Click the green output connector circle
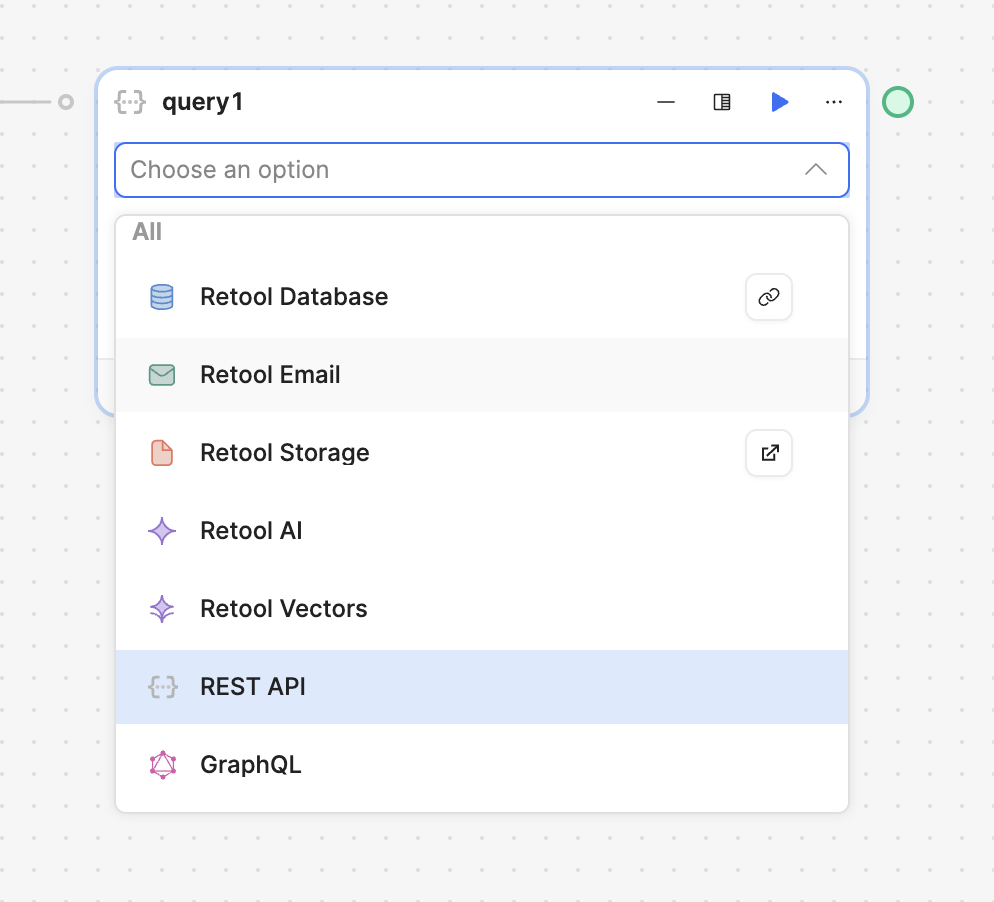The width and height of the screenshot is (994, 902). [x=898, y=102]
